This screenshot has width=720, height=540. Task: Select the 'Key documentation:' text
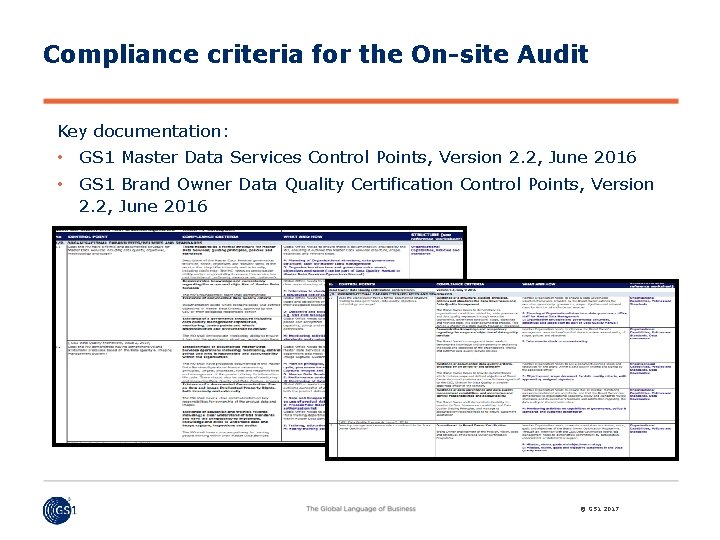tap(143, 131)
